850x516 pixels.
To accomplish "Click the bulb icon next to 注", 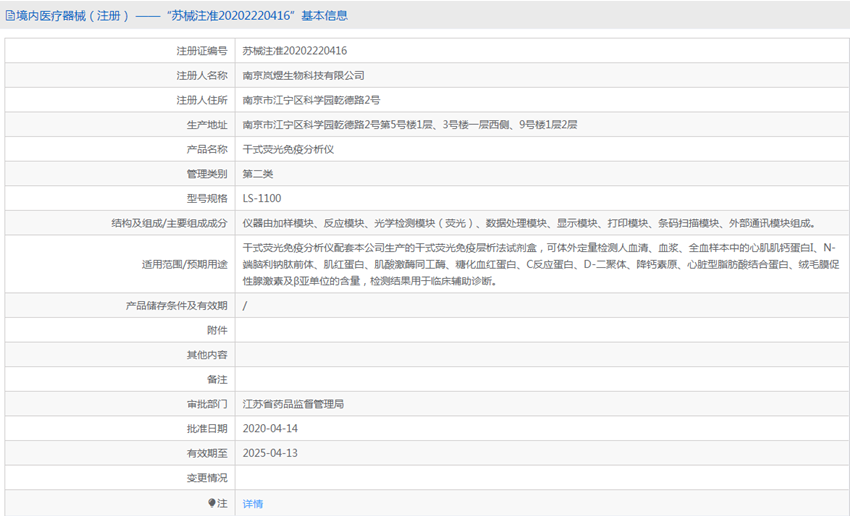I will tap(211, 503).
